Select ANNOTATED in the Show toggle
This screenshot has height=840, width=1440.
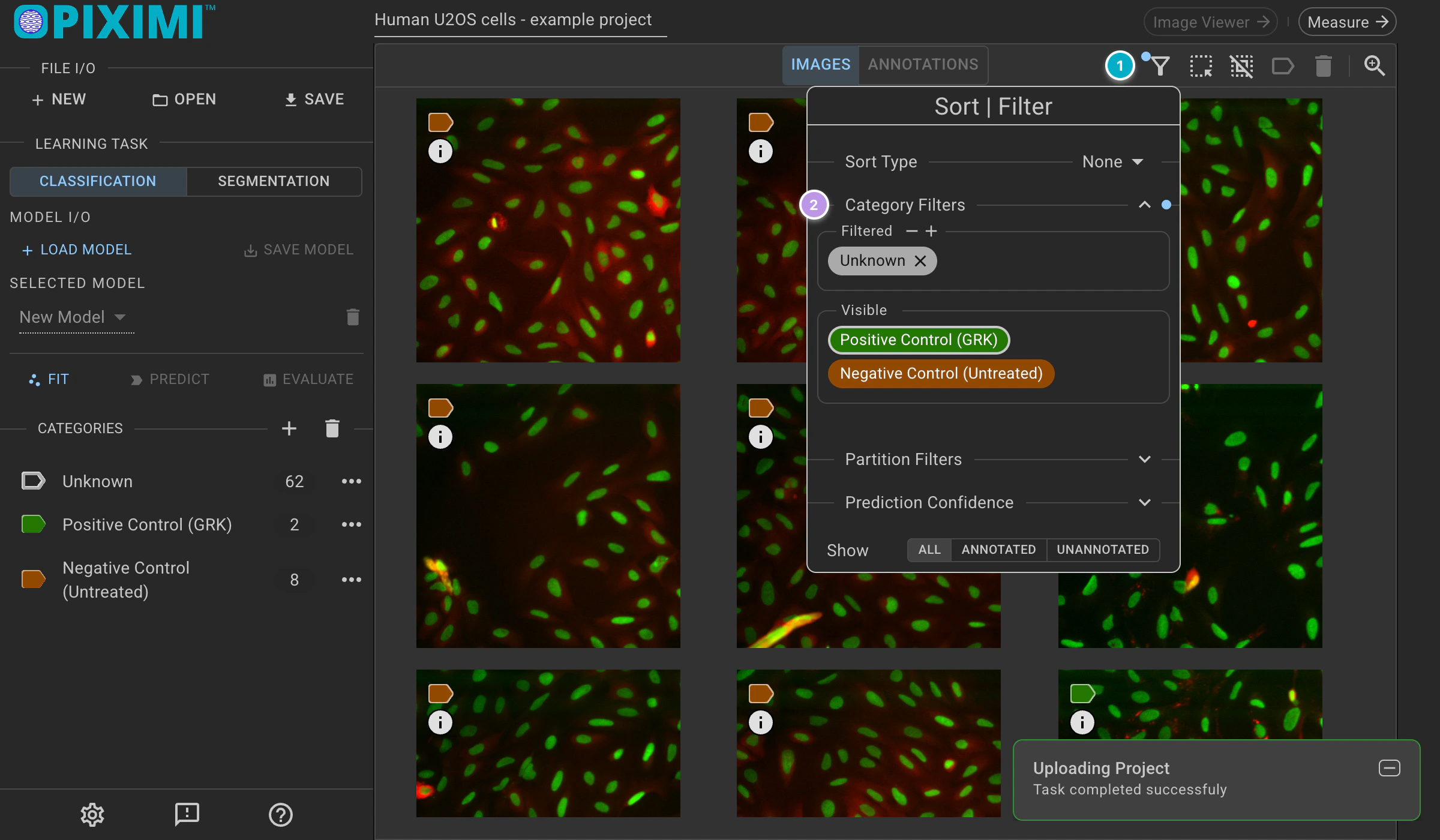pos(998,550)
